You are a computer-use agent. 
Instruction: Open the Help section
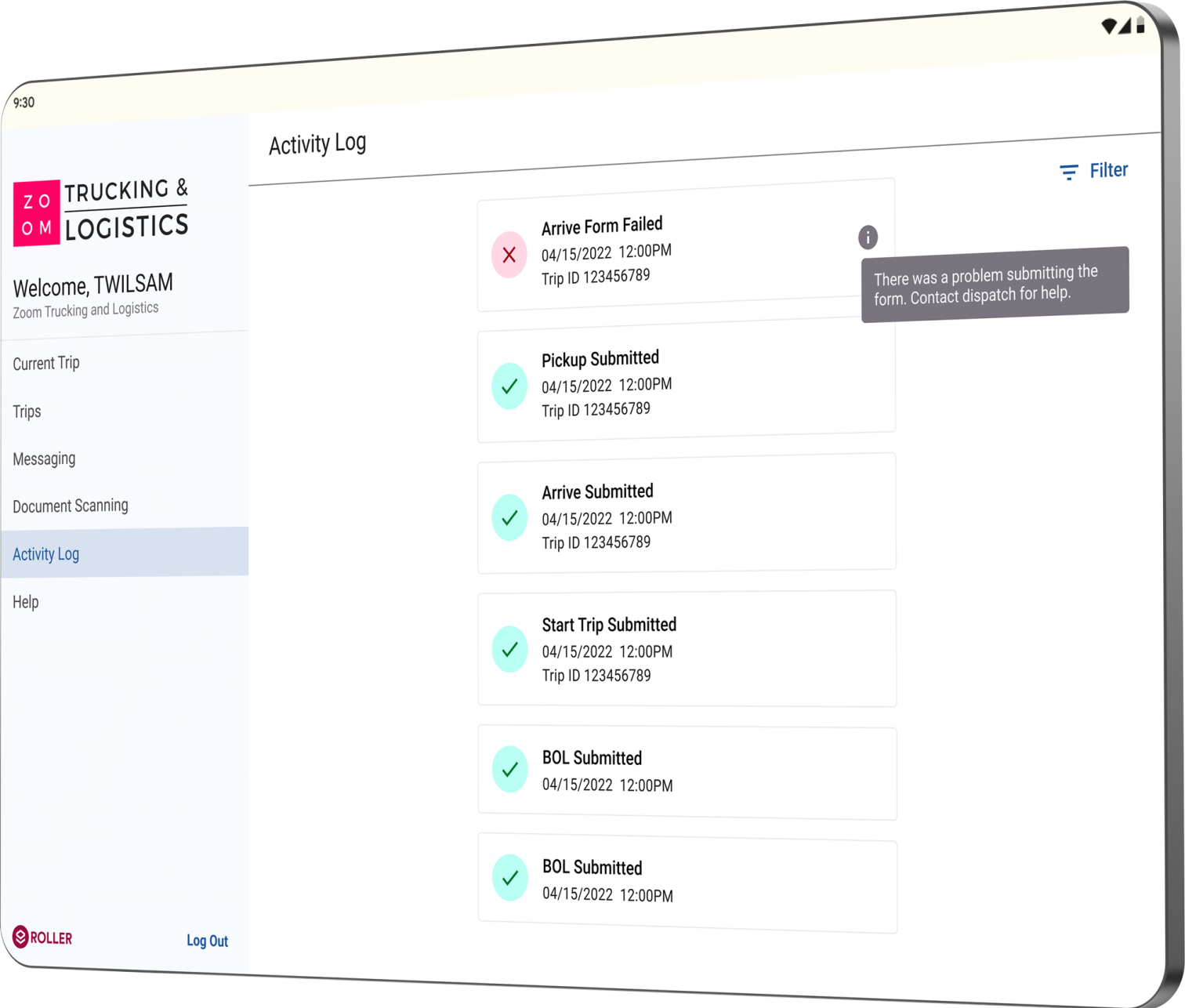tap(26, 602)
